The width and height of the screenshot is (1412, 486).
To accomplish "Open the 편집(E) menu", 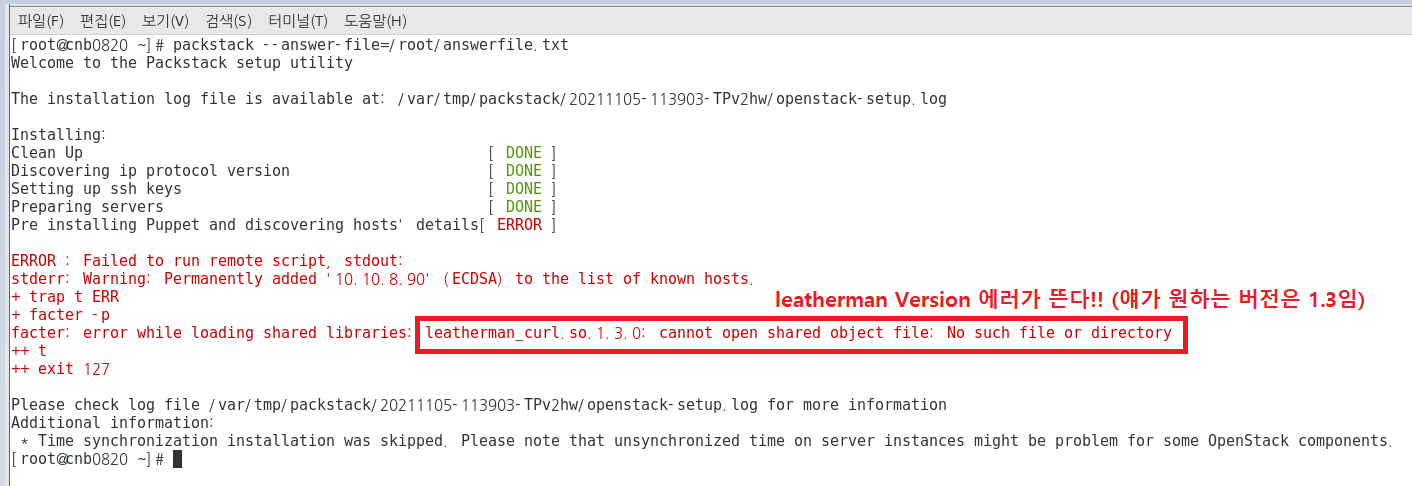I will (x=103, y=21).
